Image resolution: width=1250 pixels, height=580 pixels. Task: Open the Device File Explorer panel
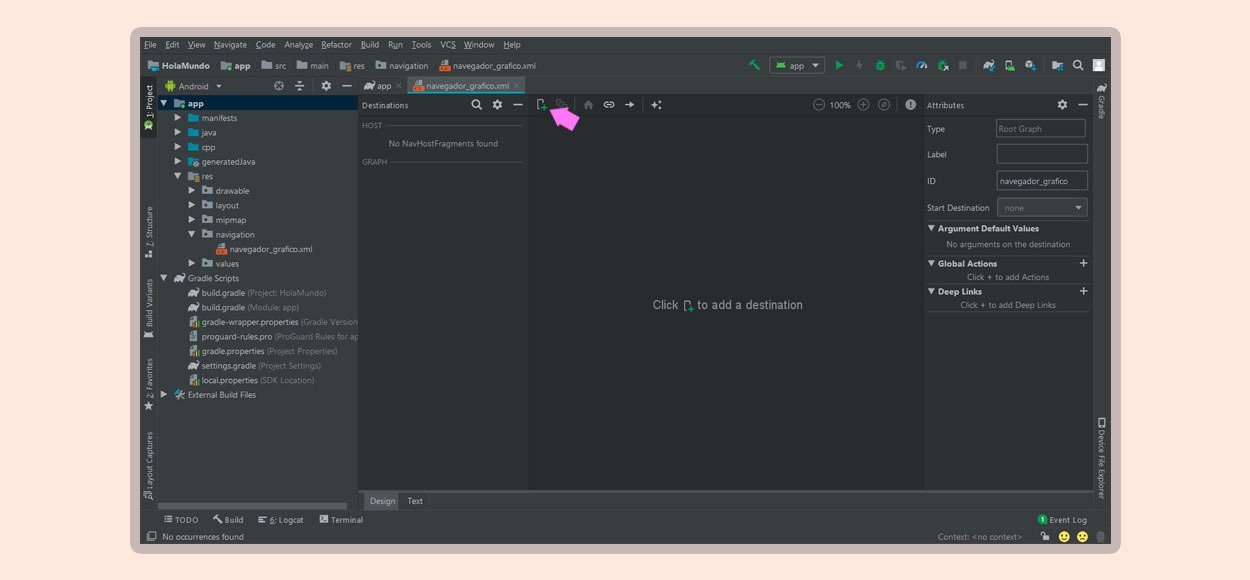pyautogui.click(x=1101, y=457)
